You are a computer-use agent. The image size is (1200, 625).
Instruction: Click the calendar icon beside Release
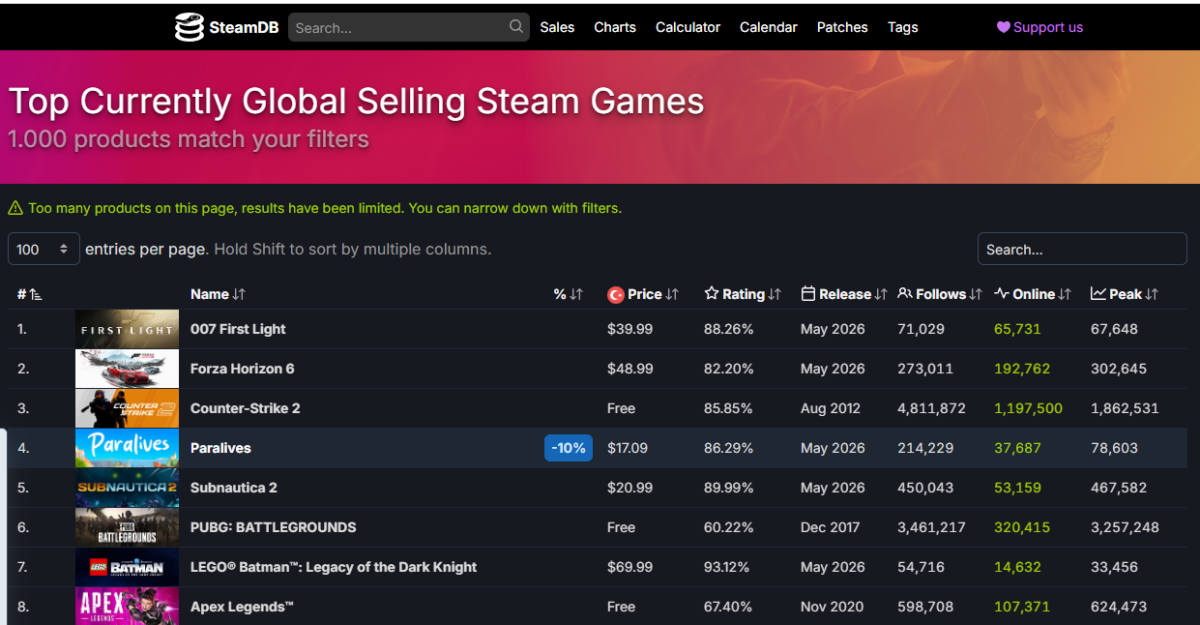[808, 294]
